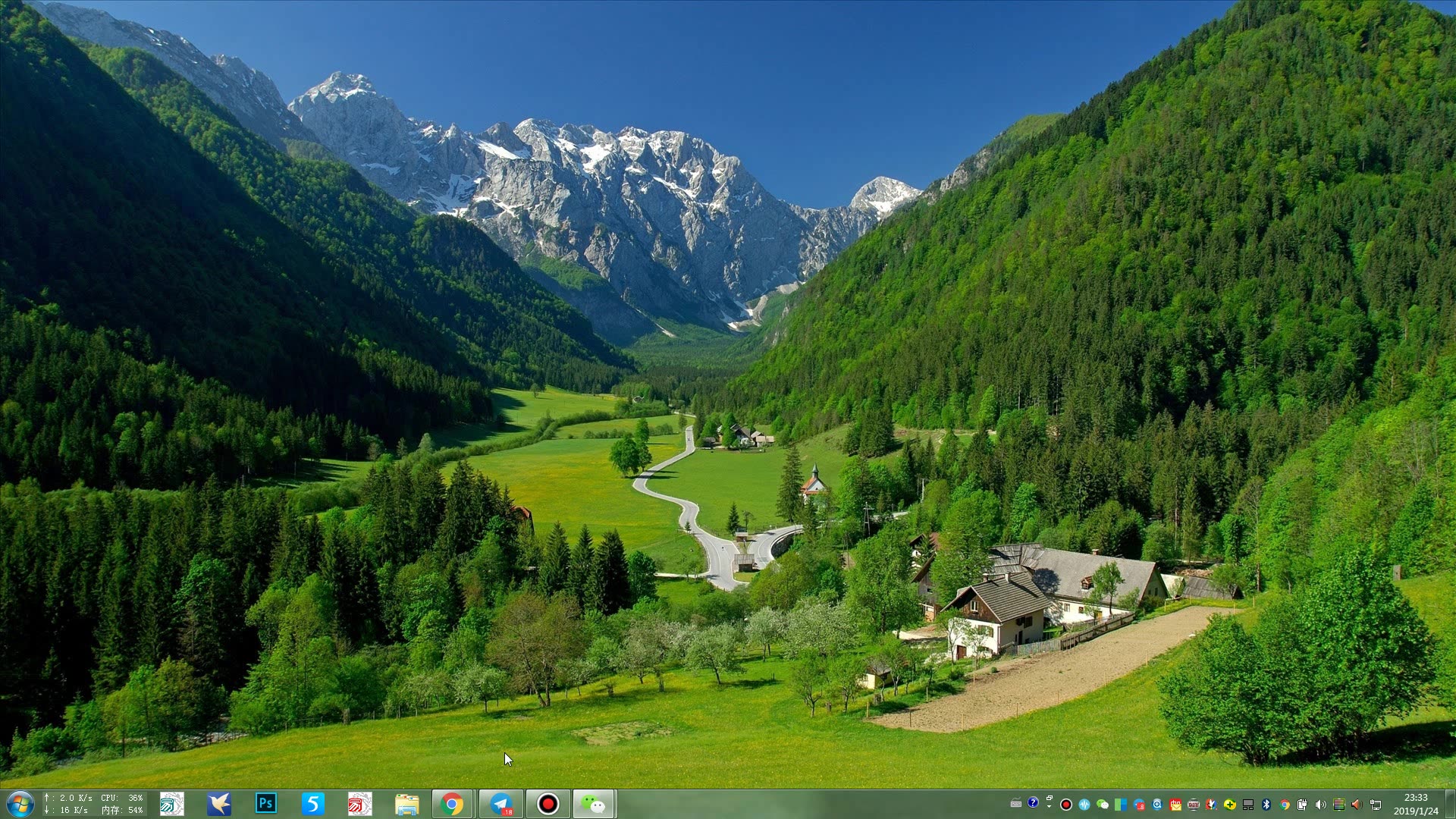Open the red swirl app in taskbar

[x=360, y=804]
